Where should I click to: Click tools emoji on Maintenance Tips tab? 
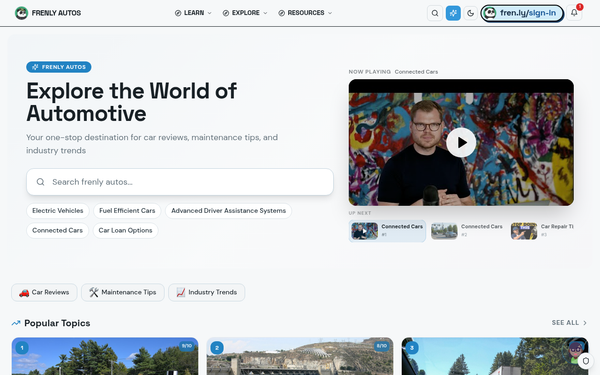pos(94,292)
